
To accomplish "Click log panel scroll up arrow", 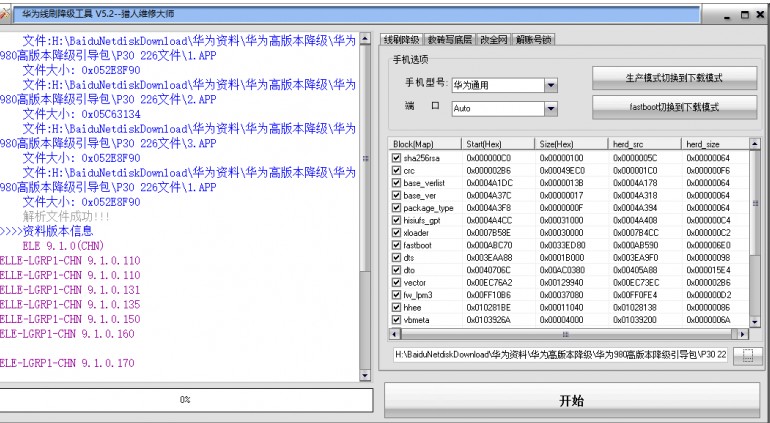I will point(365,39).
